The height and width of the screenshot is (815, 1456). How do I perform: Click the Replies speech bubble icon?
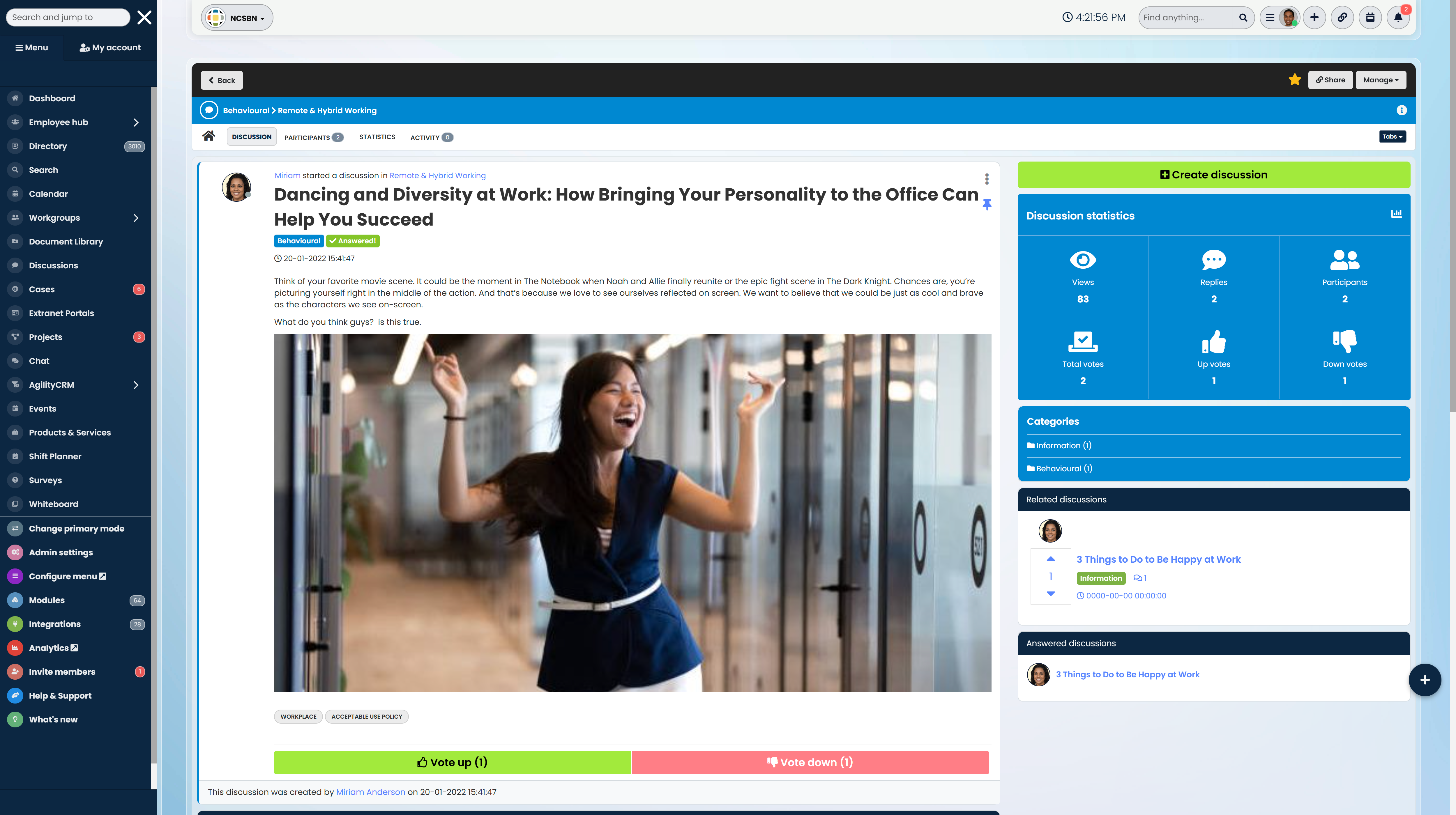1213,260
